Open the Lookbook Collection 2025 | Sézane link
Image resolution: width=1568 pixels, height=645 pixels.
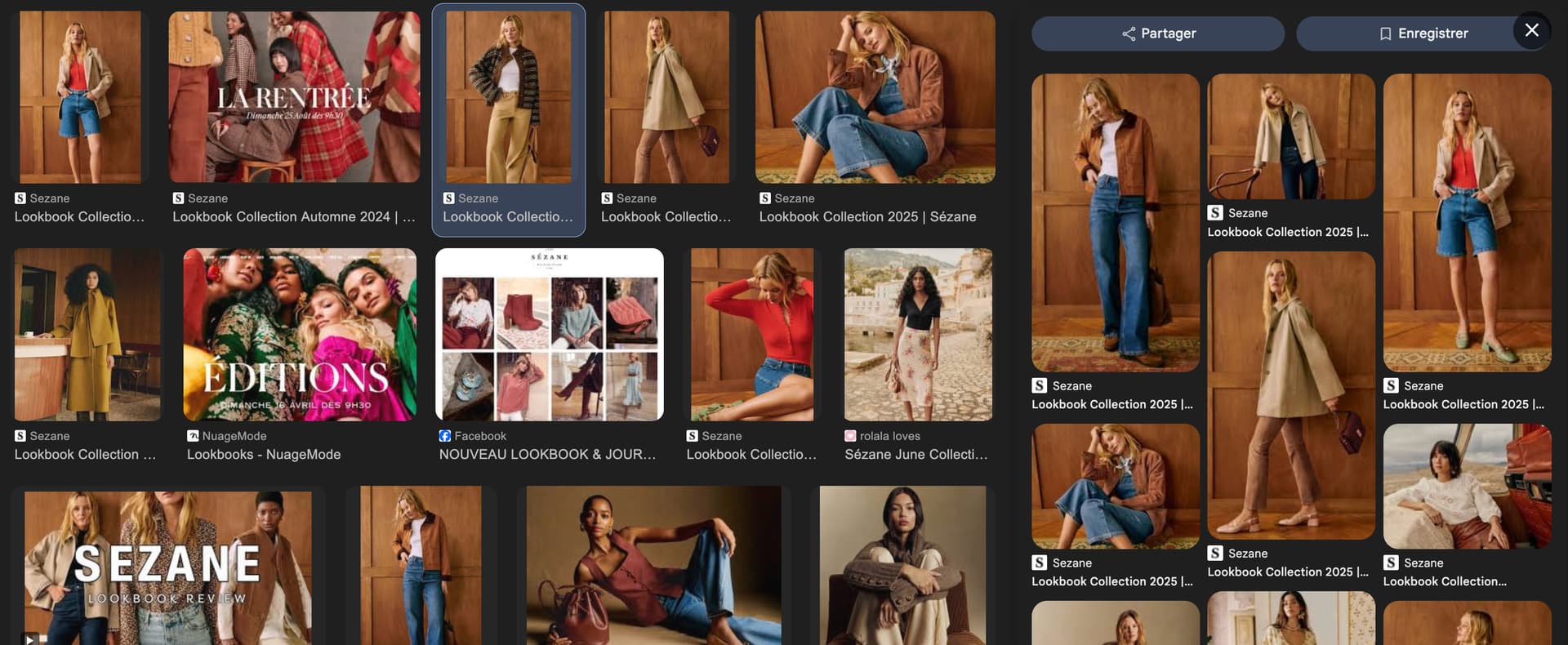click(867, 217)
